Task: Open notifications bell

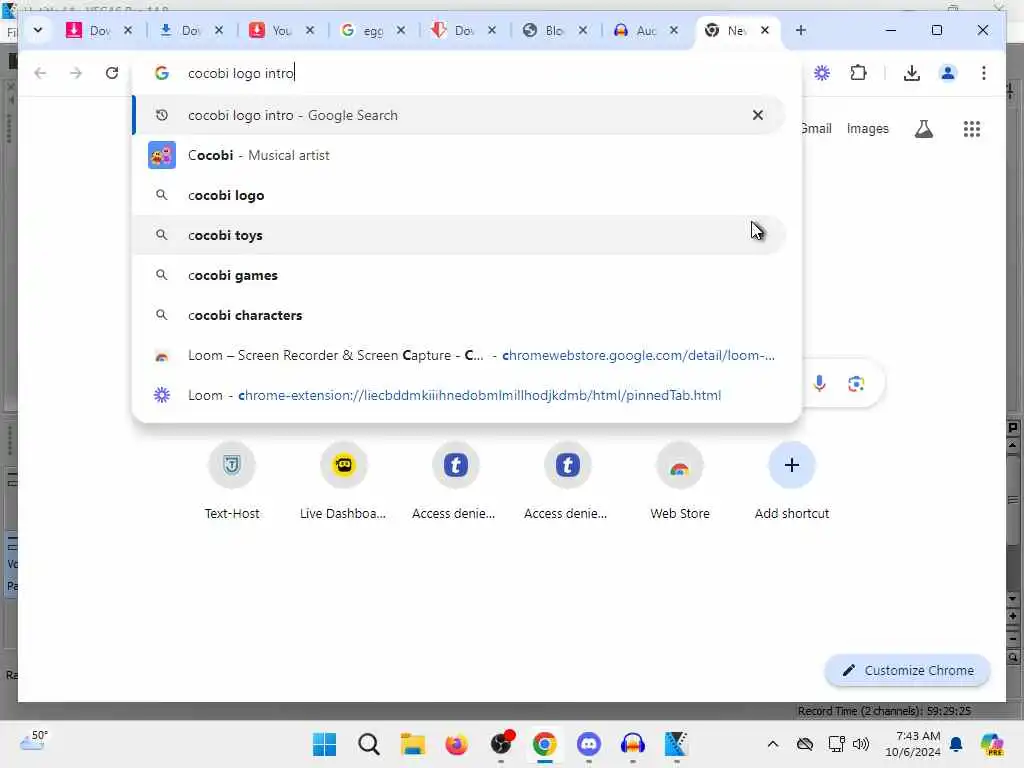Action: (x=955, y=744)
